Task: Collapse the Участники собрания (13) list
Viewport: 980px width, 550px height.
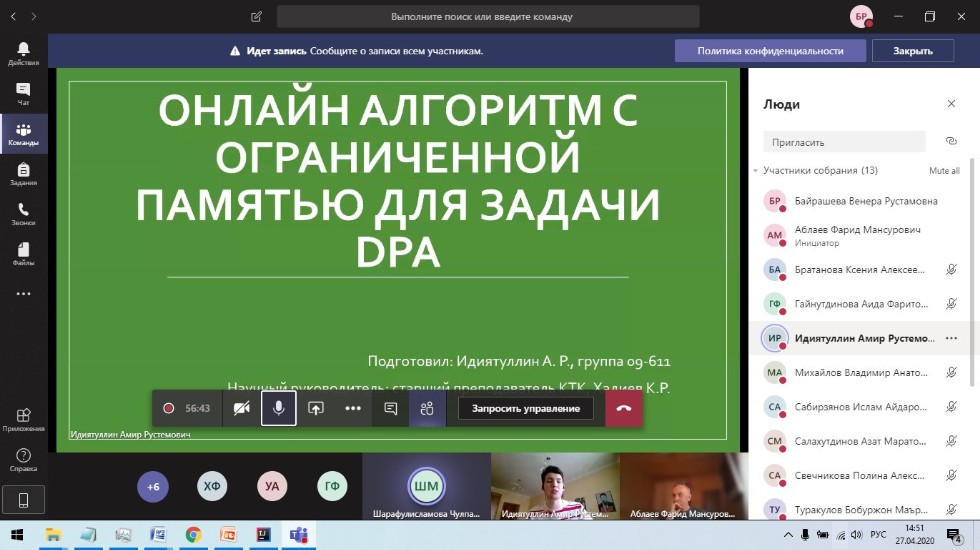Action: tap(756, 171)
